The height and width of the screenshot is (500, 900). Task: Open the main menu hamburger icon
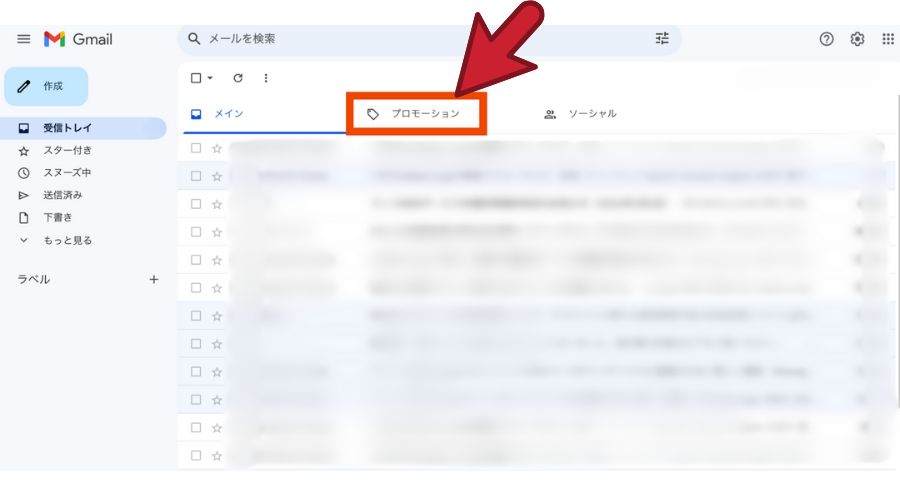(24, 39)
